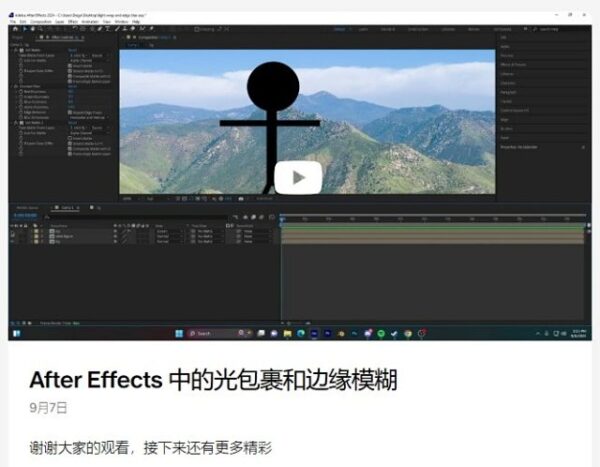
Task: Click the timeline current time indicator
Action: point(282,219)
